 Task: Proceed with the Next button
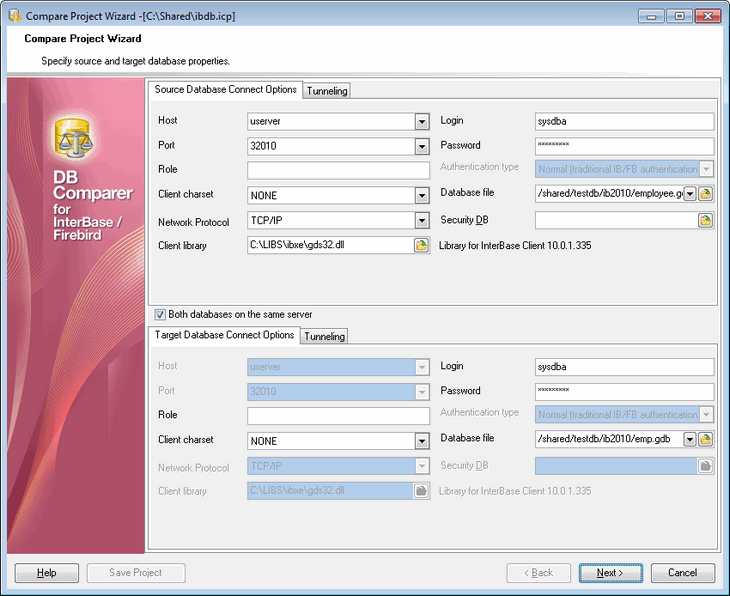pyautogui.click(x=610, y=573)
